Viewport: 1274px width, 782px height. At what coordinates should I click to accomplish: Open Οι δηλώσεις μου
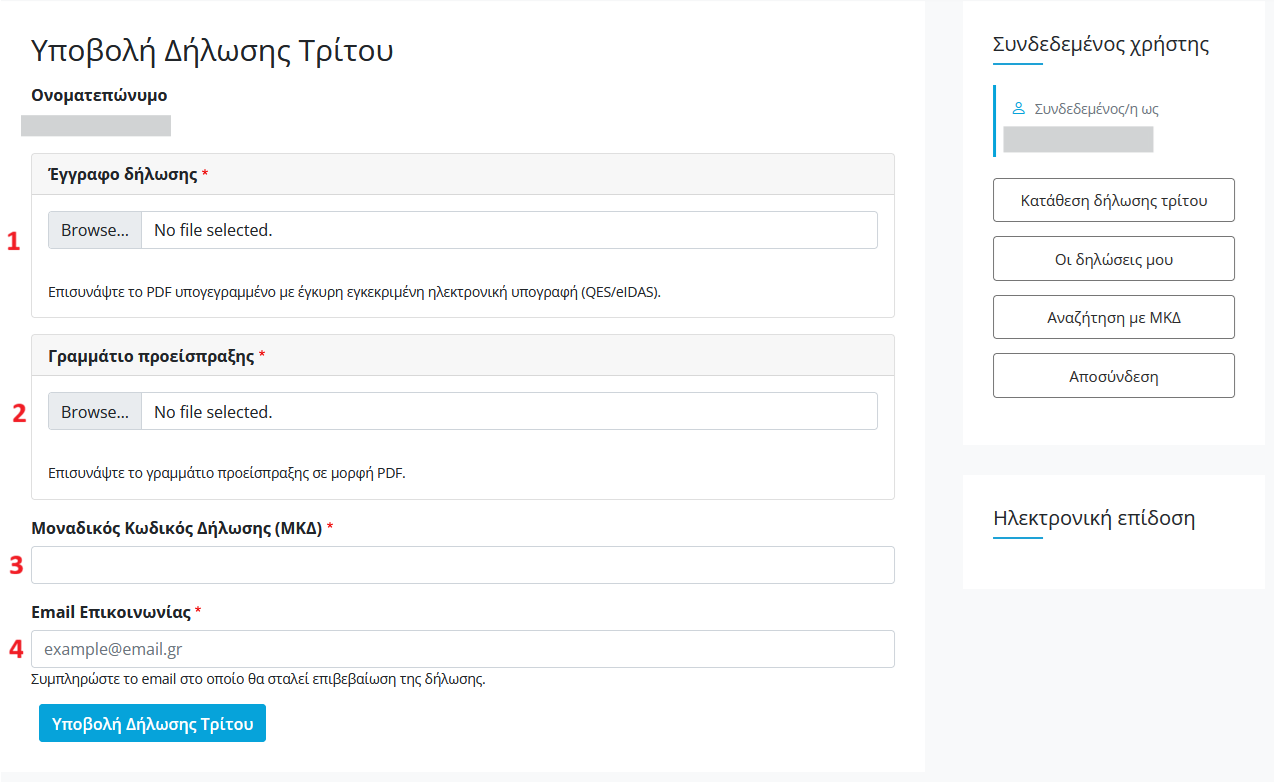(x=1114, y=259)
